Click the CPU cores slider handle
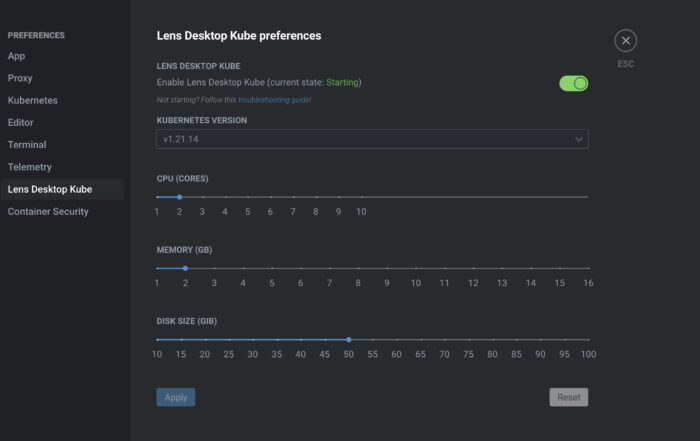 coord(179,197)
